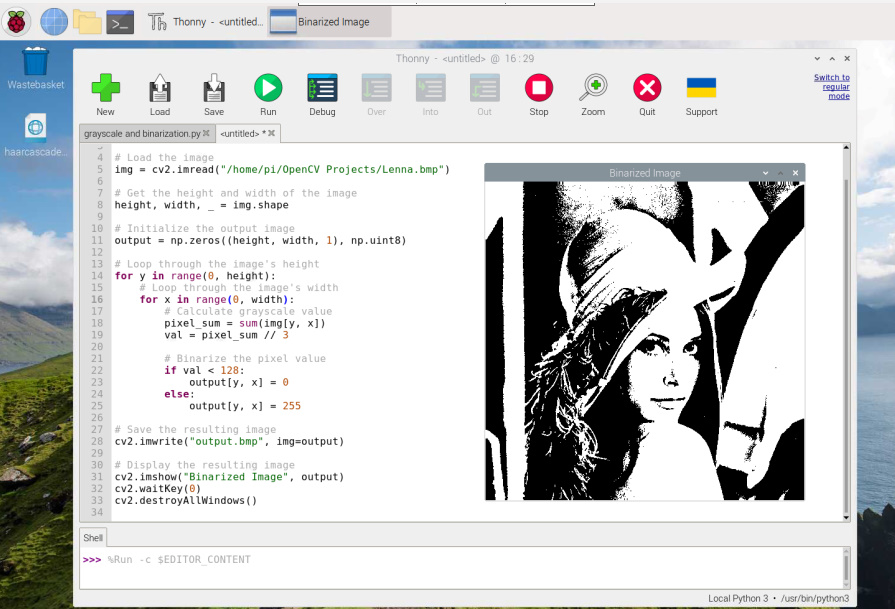Start the Debug tool

(x=322, y=95)
